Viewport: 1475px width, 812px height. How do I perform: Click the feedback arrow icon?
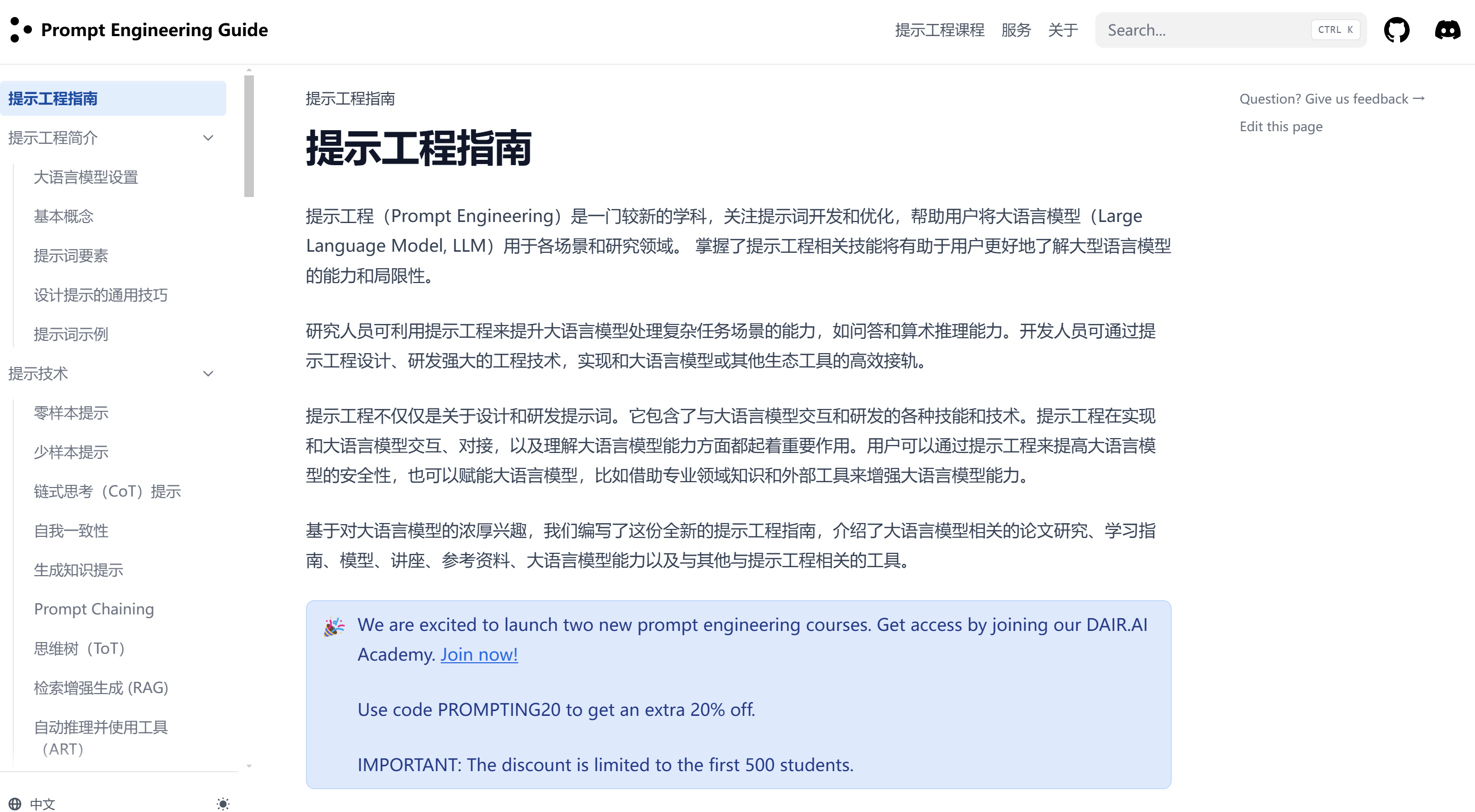pyautogui.click(x=1420, y=98)
